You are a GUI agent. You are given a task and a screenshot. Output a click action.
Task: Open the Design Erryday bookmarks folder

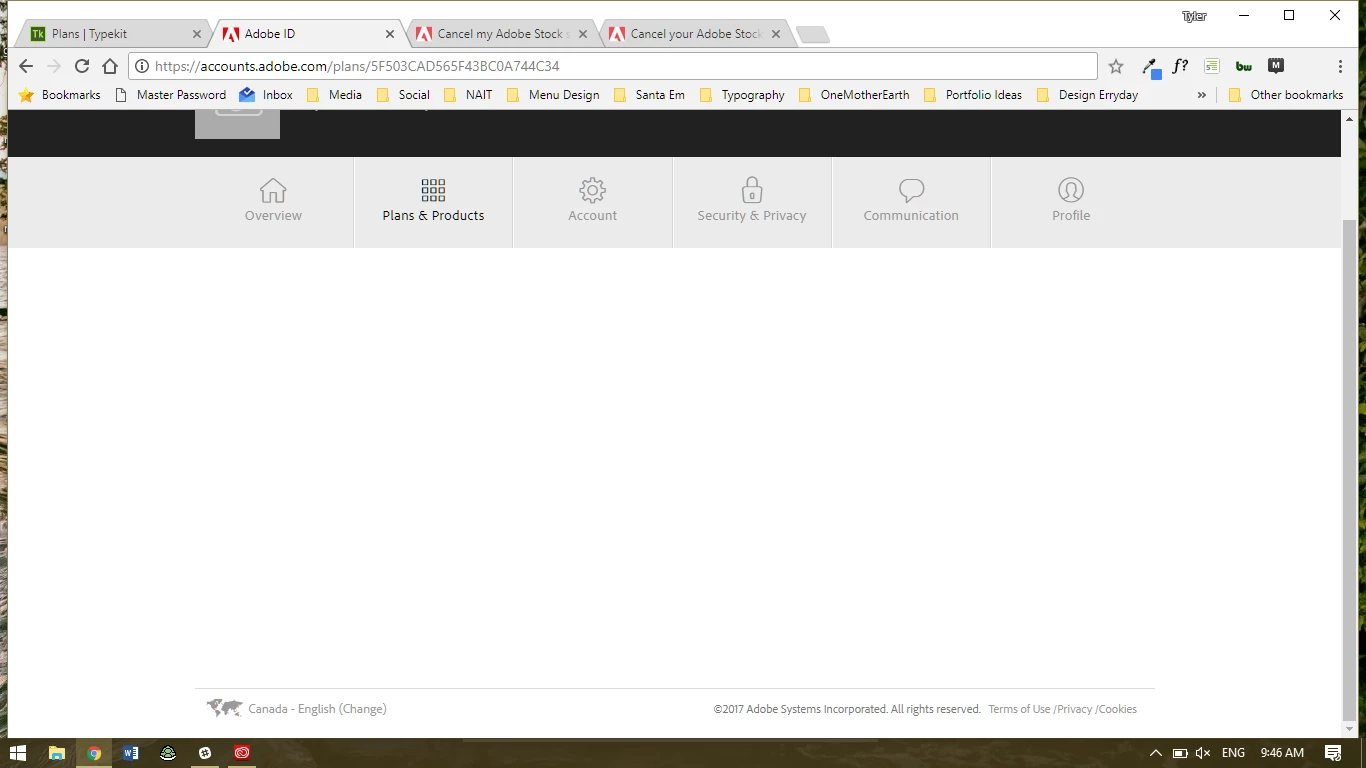click(1087, 95)
